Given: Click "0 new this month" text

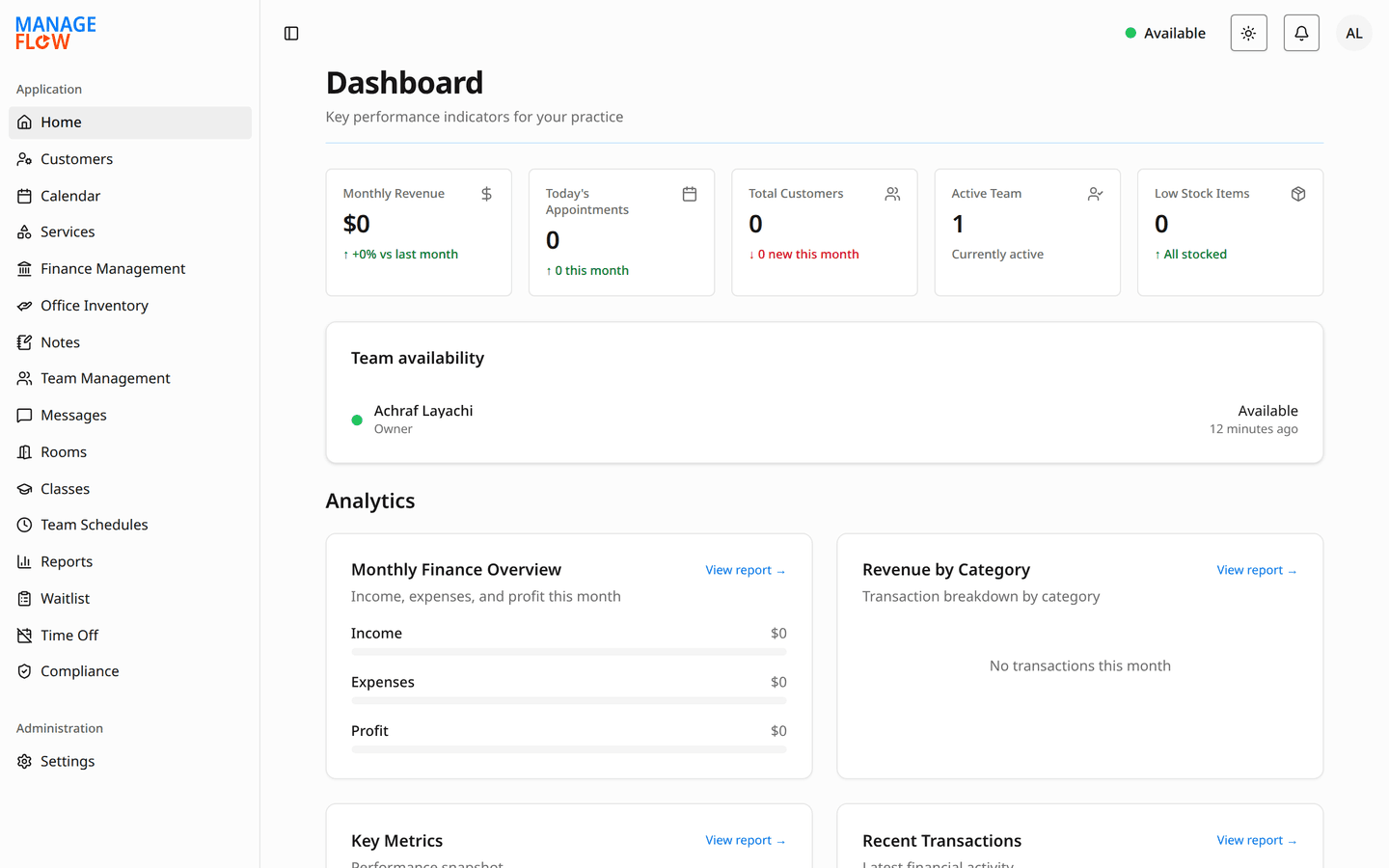Looking at the screenshot, I should [803, 255].
